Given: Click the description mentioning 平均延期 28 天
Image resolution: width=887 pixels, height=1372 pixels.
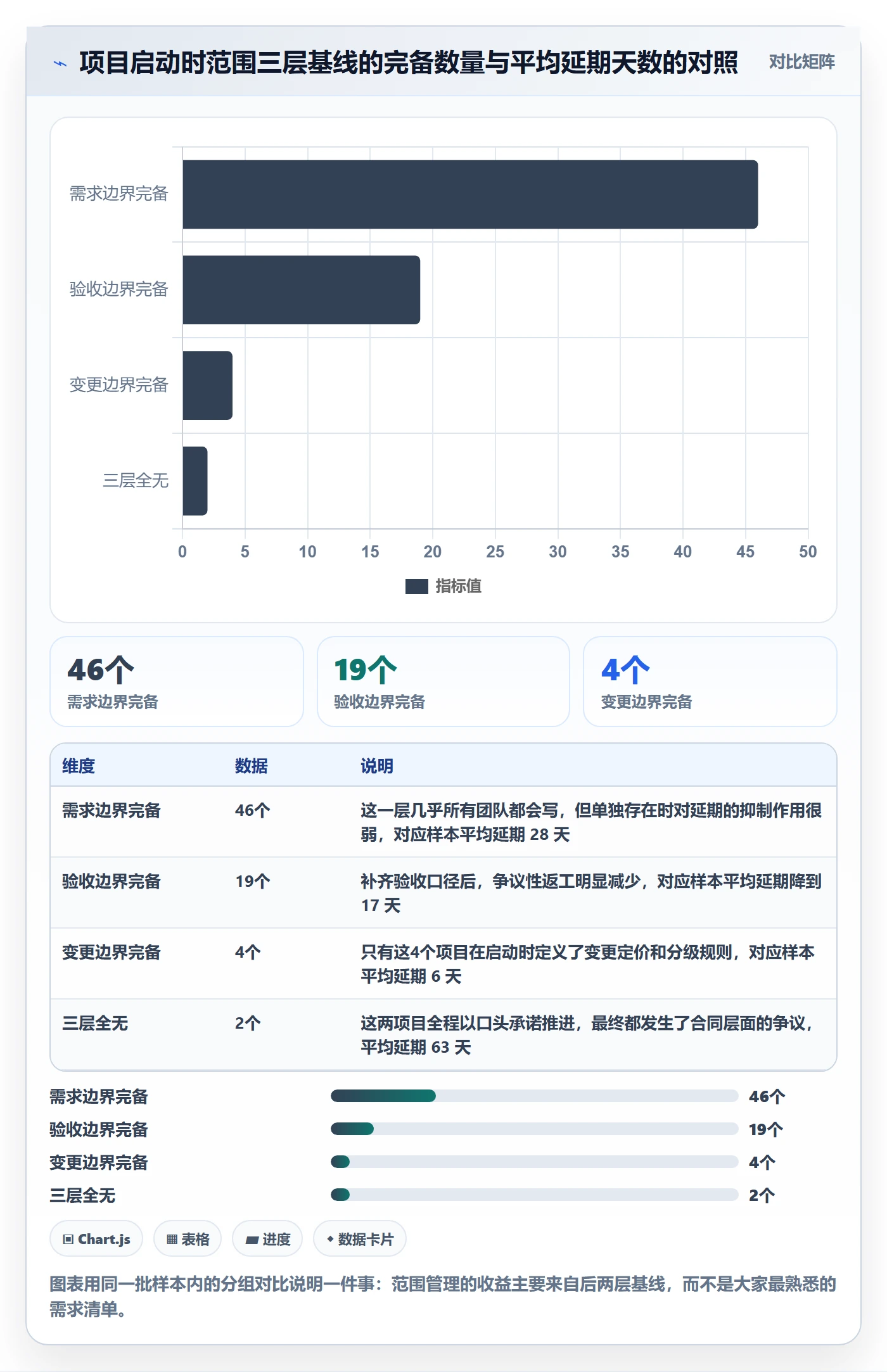Looking at the screenshot, I should point(591,822).
